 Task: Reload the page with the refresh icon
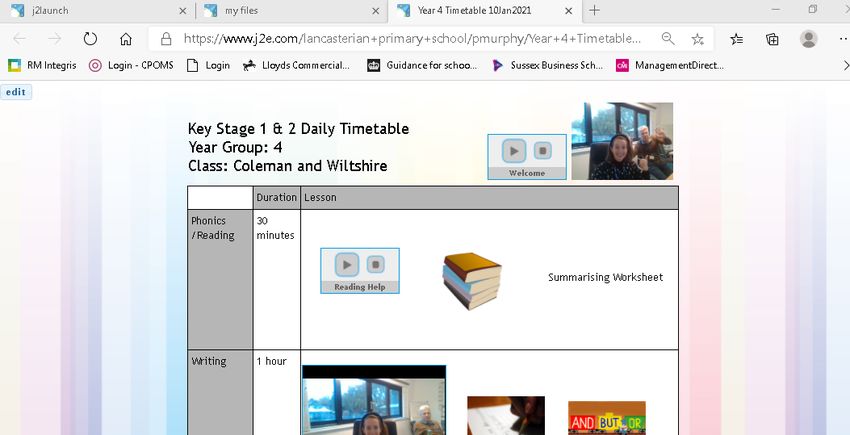point(90,39)
